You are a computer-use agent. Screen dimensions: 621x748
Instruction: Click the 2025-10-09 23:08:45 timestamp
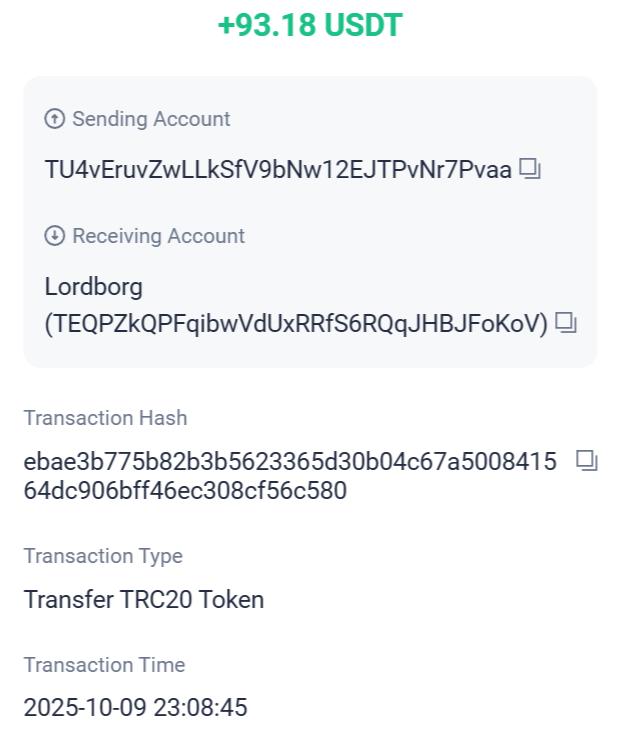click(135, 708)
